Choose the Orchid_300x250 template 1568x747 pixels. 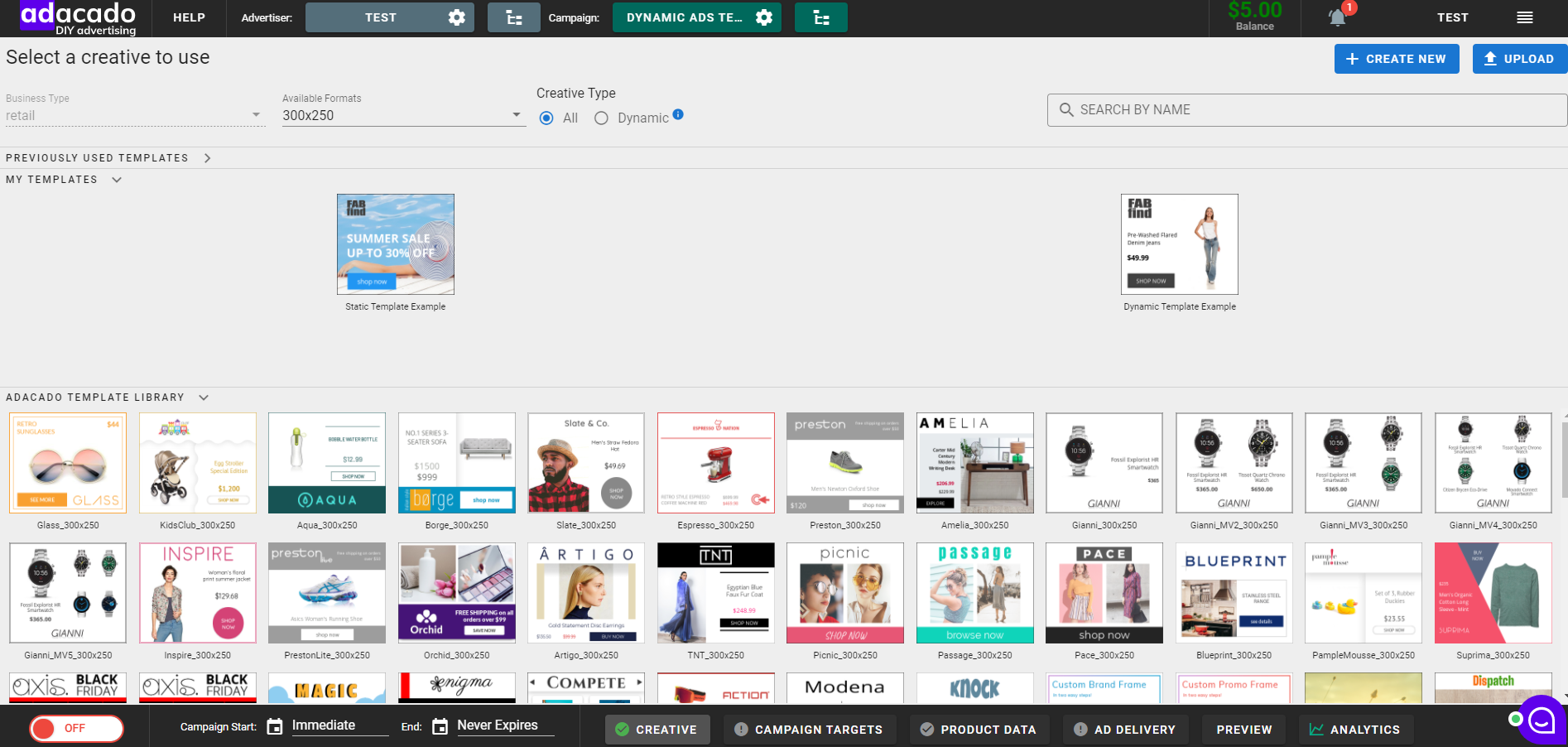457,593
